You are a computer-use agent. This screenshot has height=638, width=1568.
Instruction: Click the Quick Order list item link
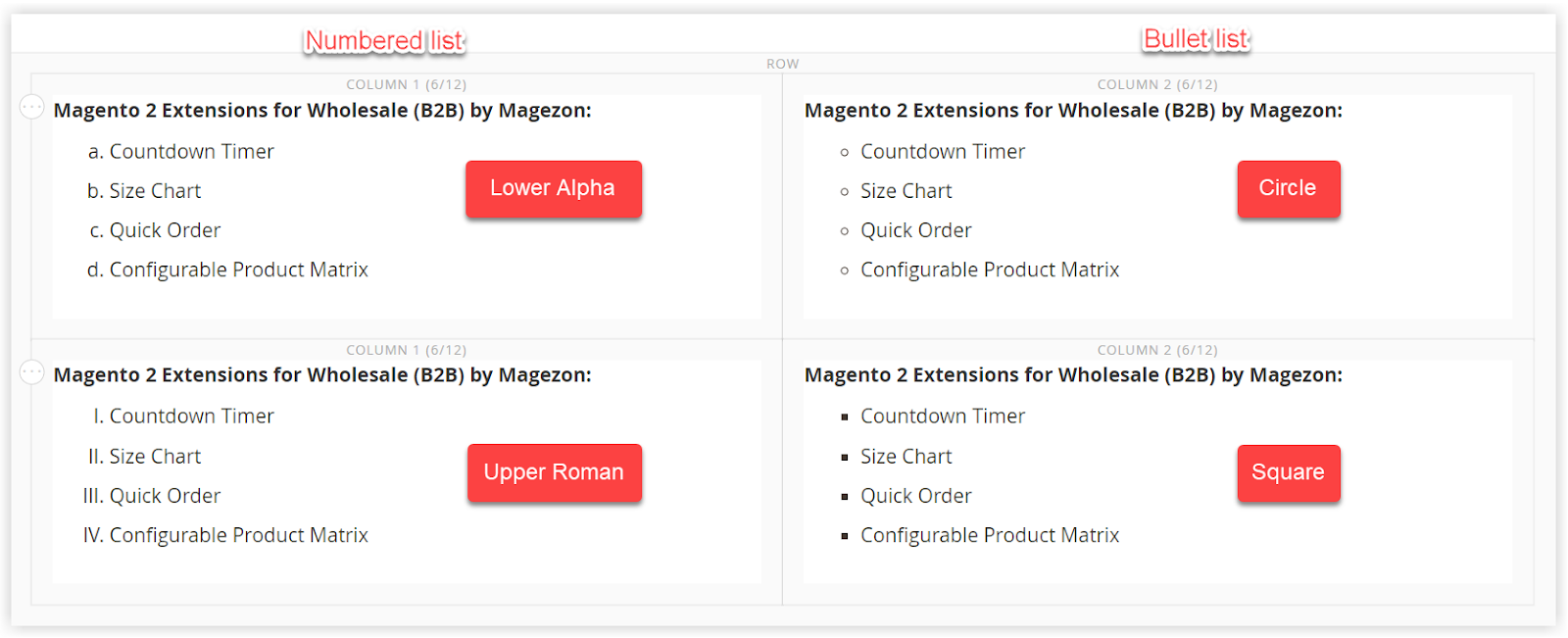pos(165,229)
